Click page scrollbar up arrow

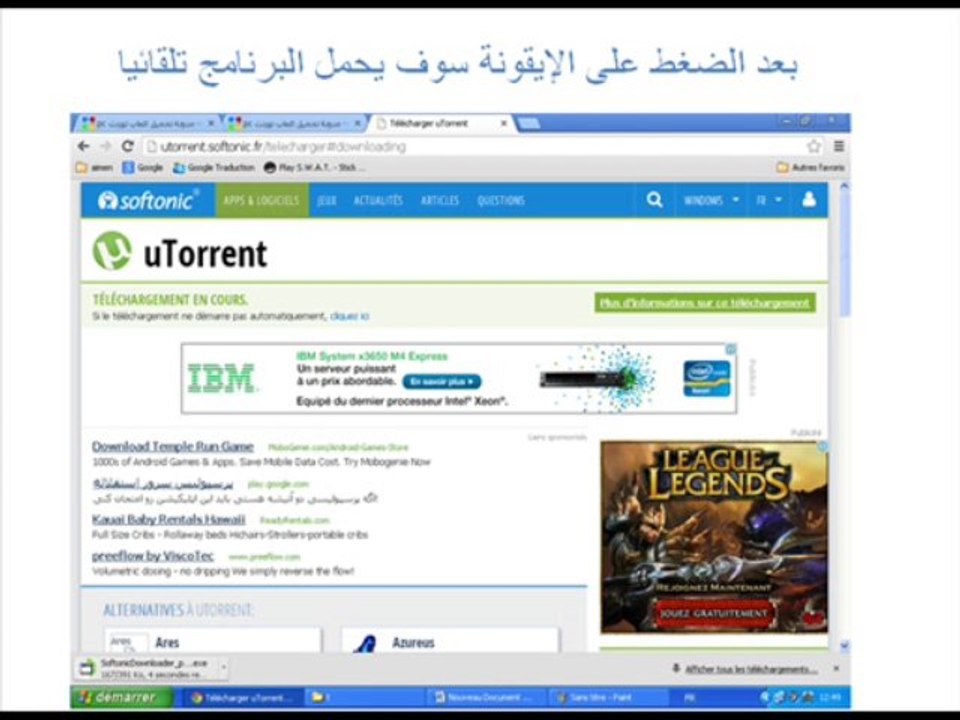pyautogui.click(x=844, y=187)
